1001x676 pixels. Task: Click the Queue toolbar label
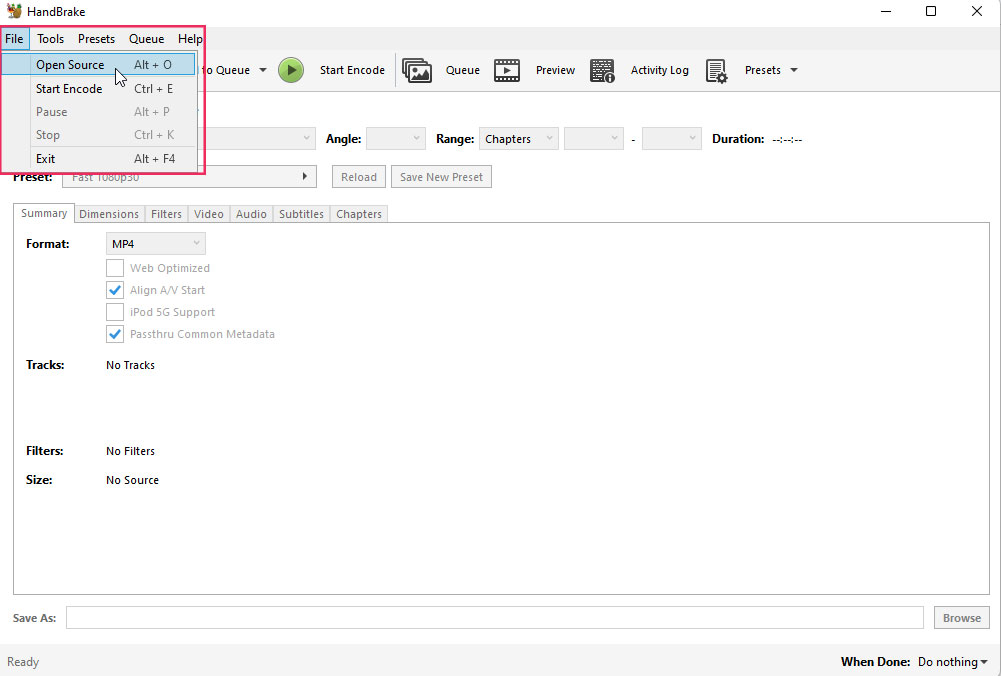(x=463, y=70)
